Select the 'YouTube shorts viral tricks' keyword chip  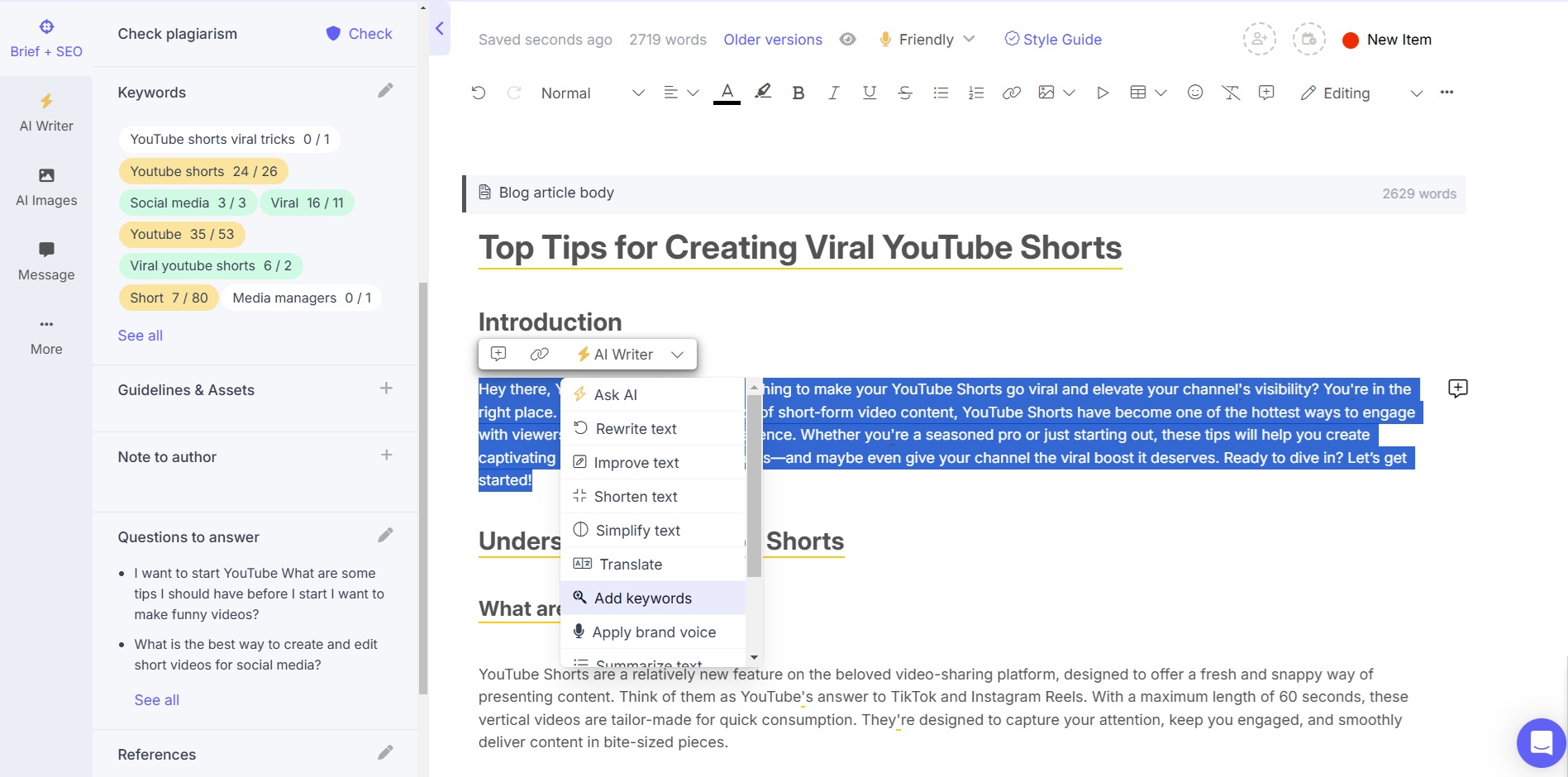click(x=230, y=139)
